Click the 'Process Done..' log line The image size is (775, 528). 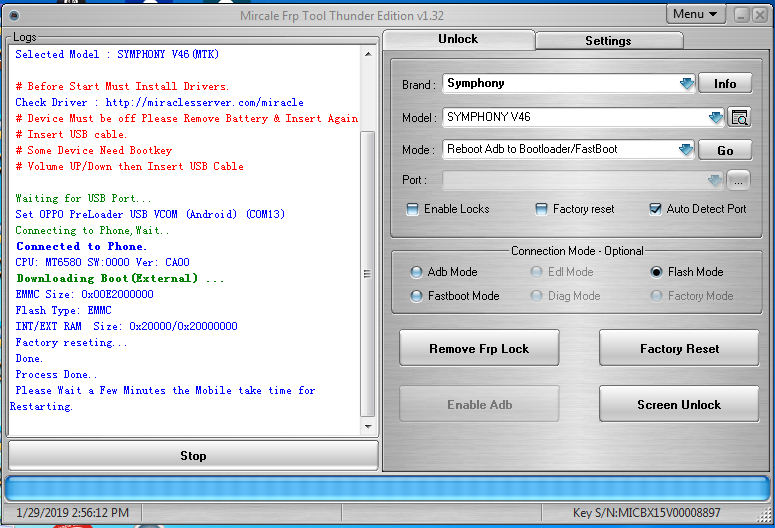pyautogui.click(x=56, y=374)
